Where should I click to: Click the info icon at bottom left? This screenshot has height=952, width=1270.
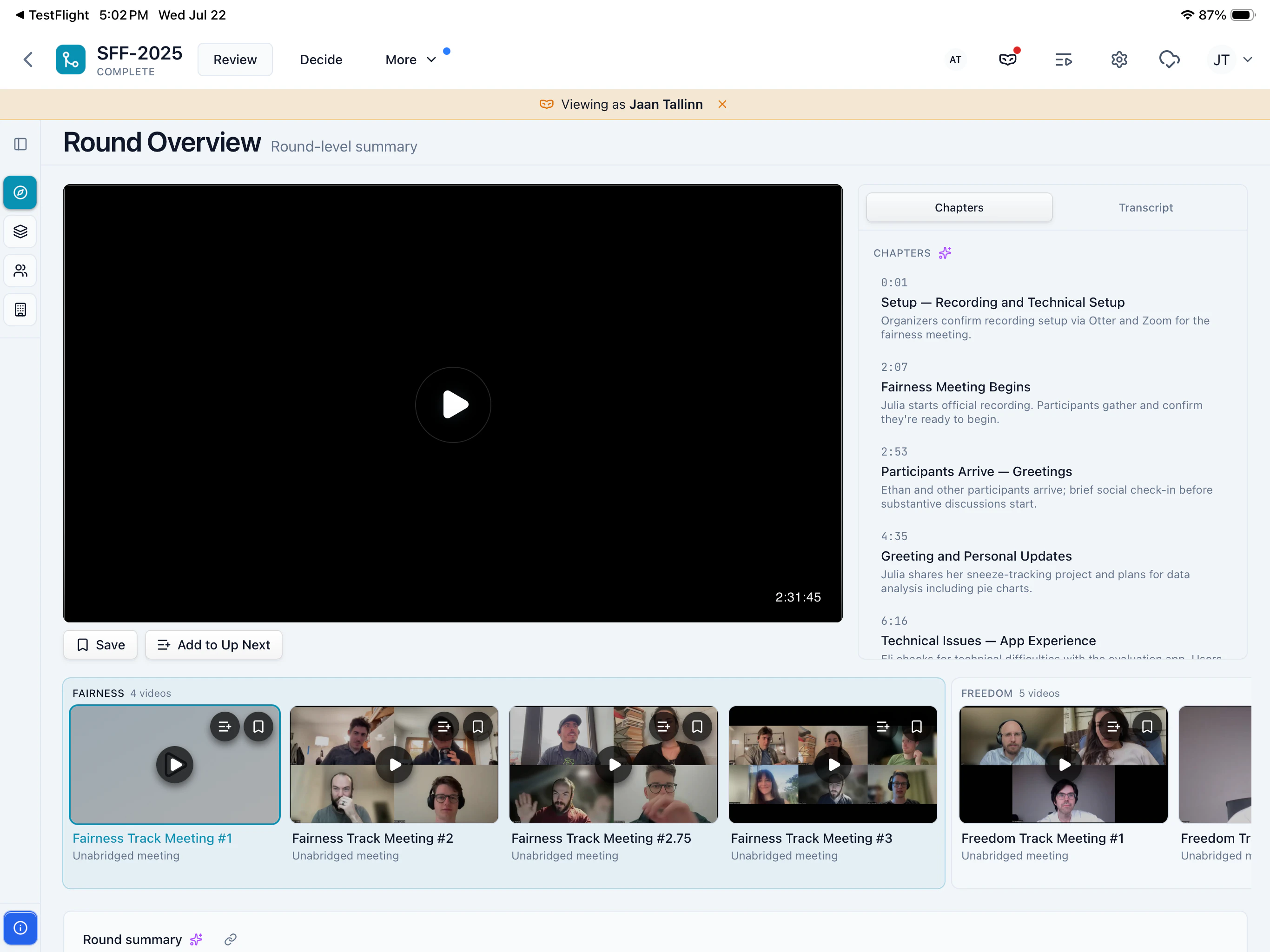(20, 927)
